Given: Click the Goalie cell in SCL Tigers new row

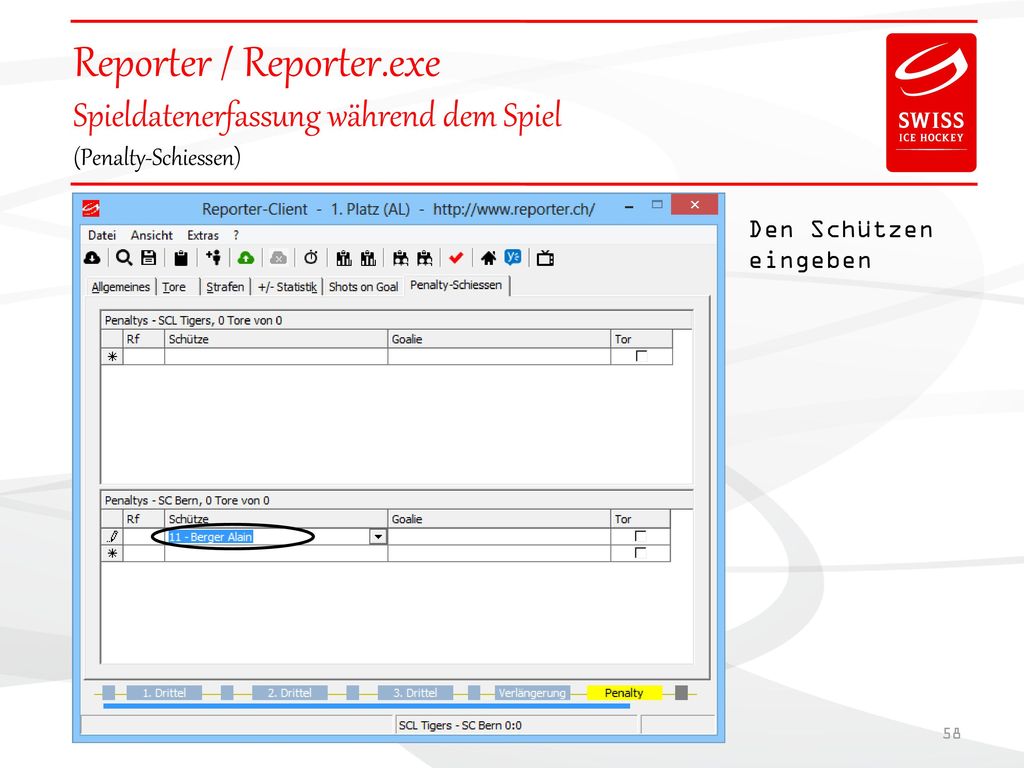Looking at the screenshot, I should click(x=499, y=357).
